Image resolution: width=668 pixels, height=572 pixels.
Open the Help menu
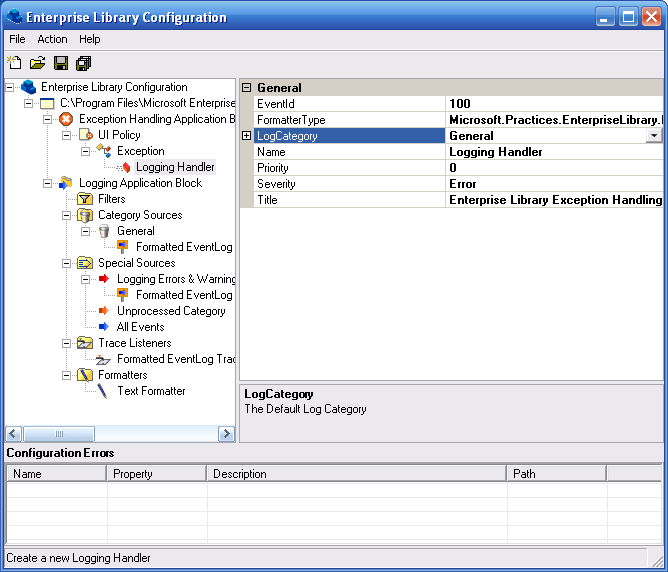point(90,39)
